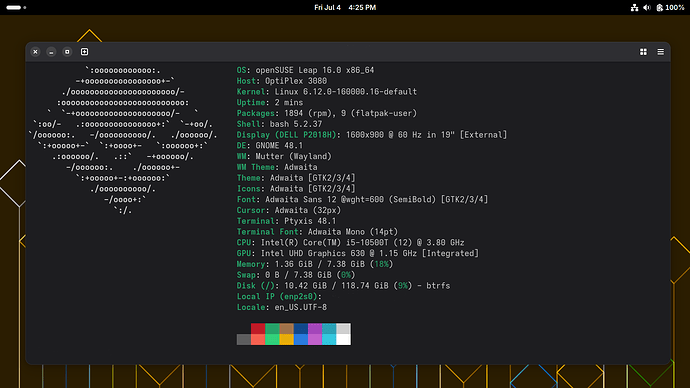Open the Ptyxis hamburger main menu
Viewport: 690px width, 388px height.
(x=661, y=52)
